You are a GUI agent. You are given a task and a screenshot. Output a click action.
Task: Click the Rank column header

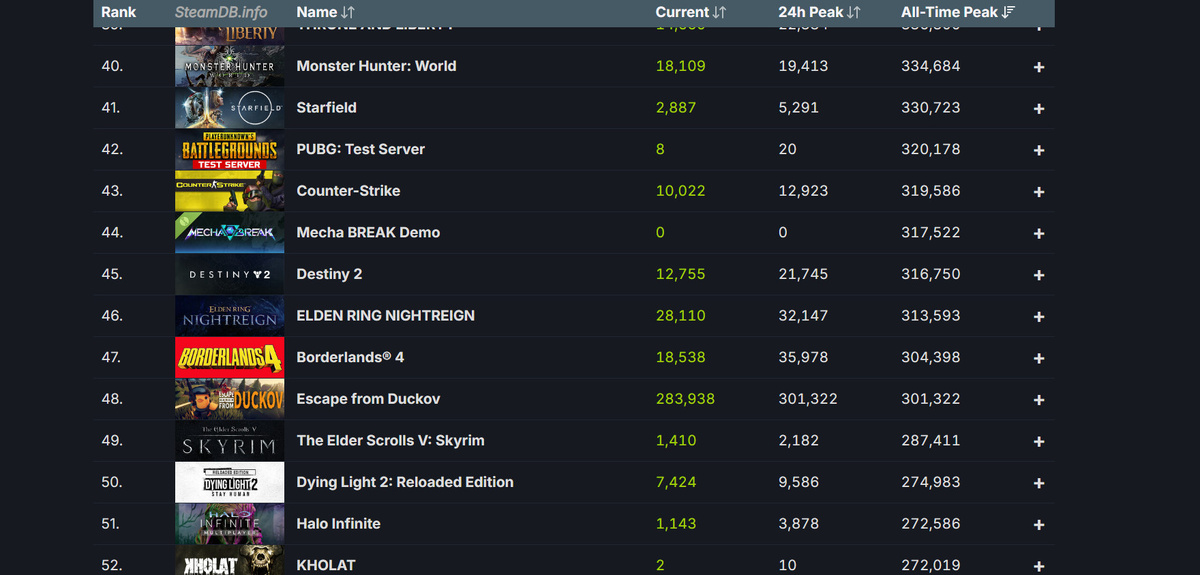[x=118, y=12]
